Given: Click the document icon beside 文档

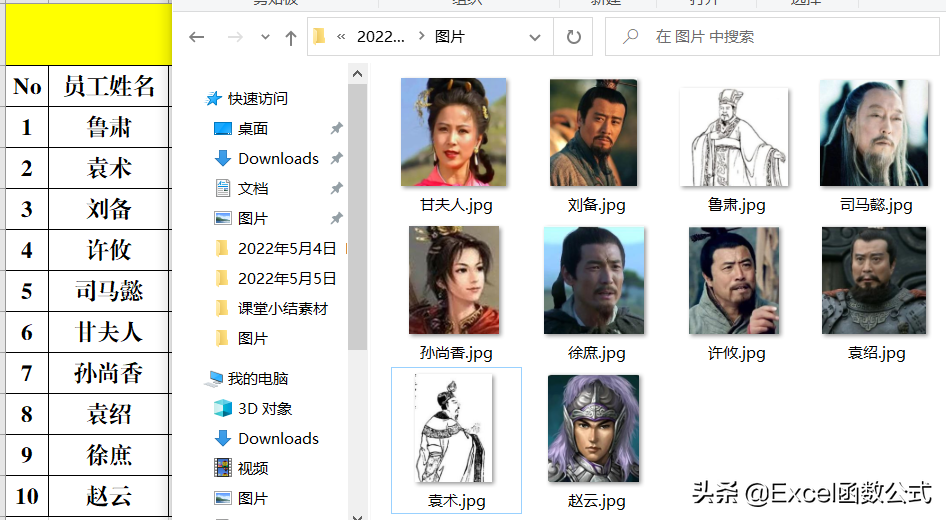Looking at the screenshot, I should 223,188.
